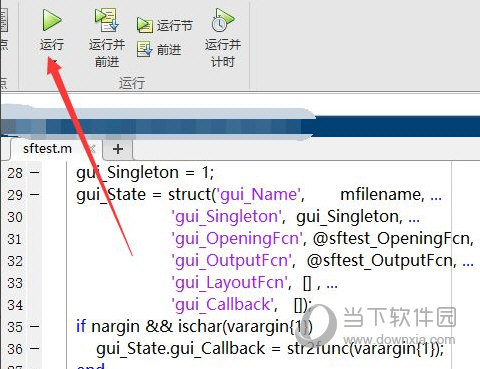Set breakpoint dash on line 28
This screenshot has width=480, height=369.
tap(34, 173)
